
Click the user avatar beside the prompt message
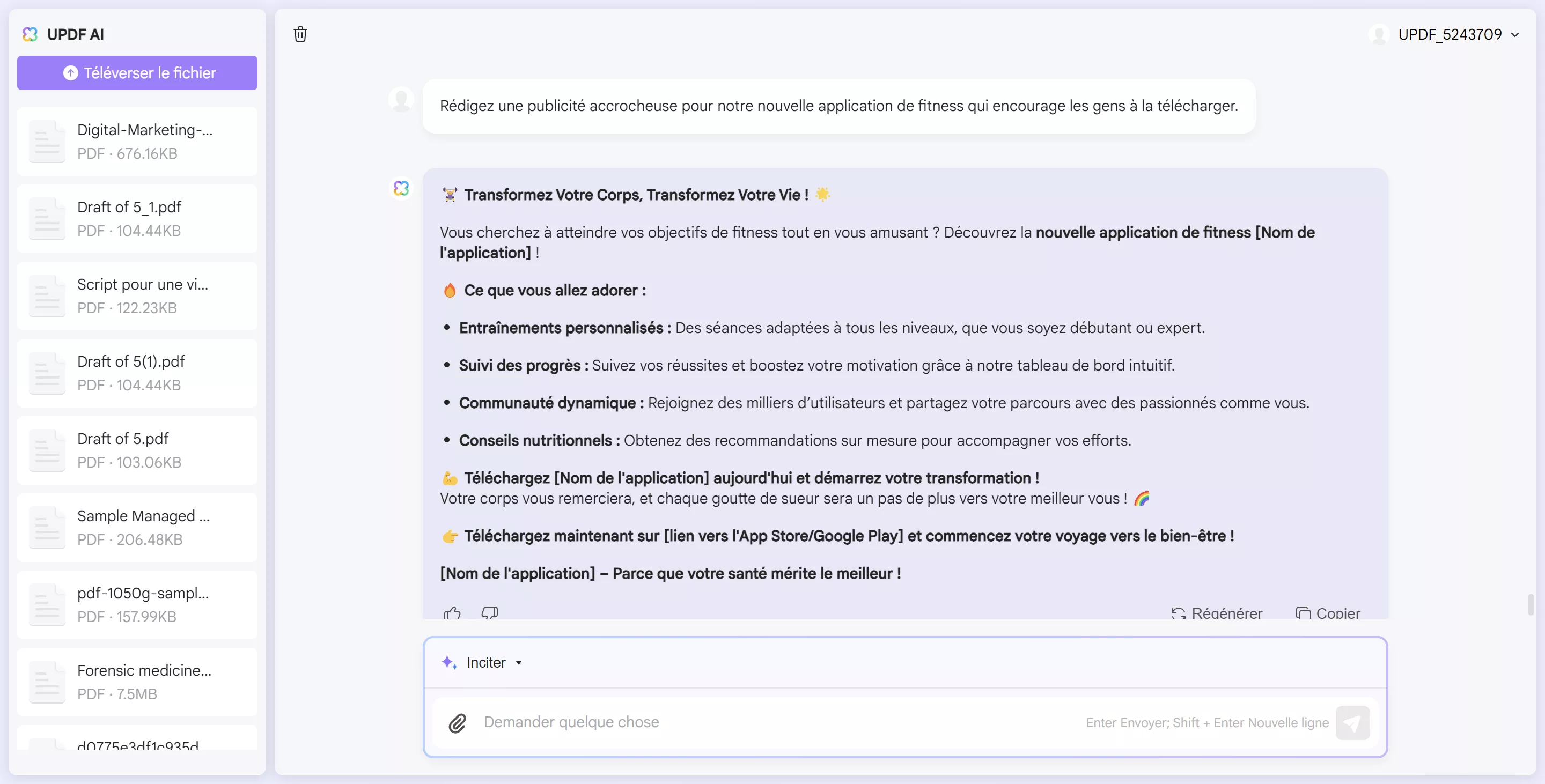point(401,100)
